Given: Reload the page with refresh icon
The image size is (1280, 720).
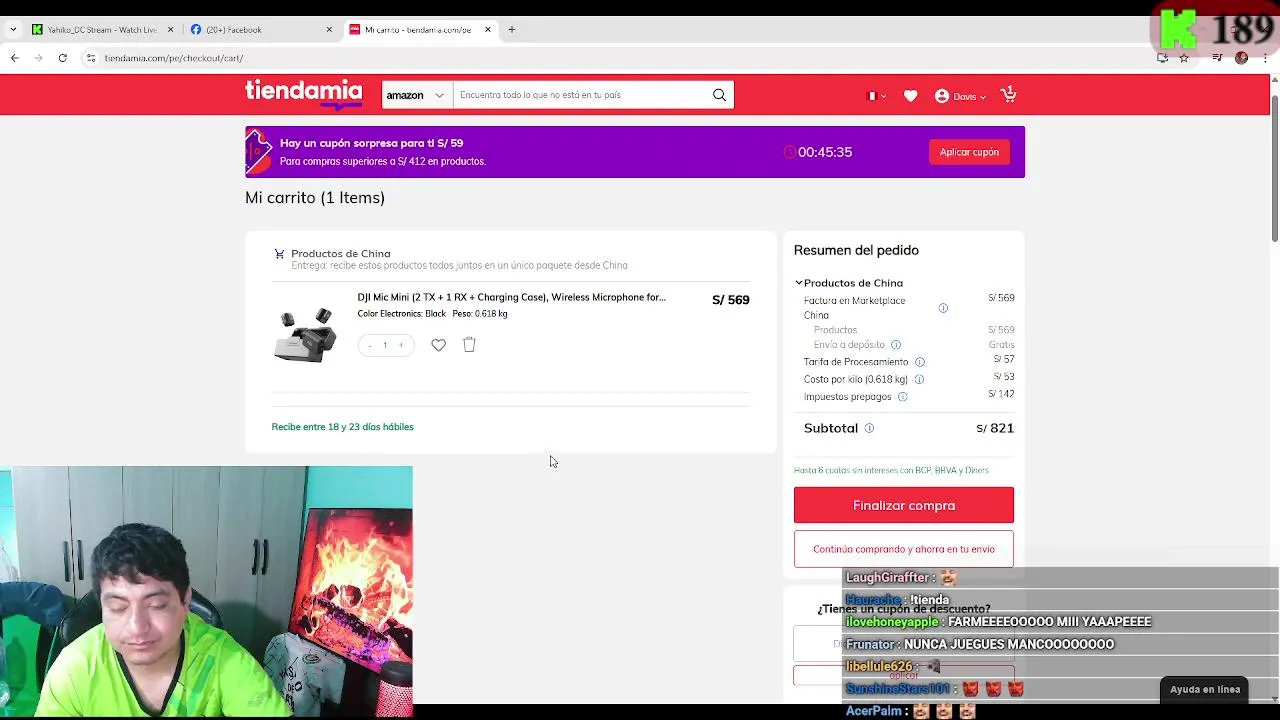Looking at the screenshot, I should pyautogui.click(x=62, y=58).
